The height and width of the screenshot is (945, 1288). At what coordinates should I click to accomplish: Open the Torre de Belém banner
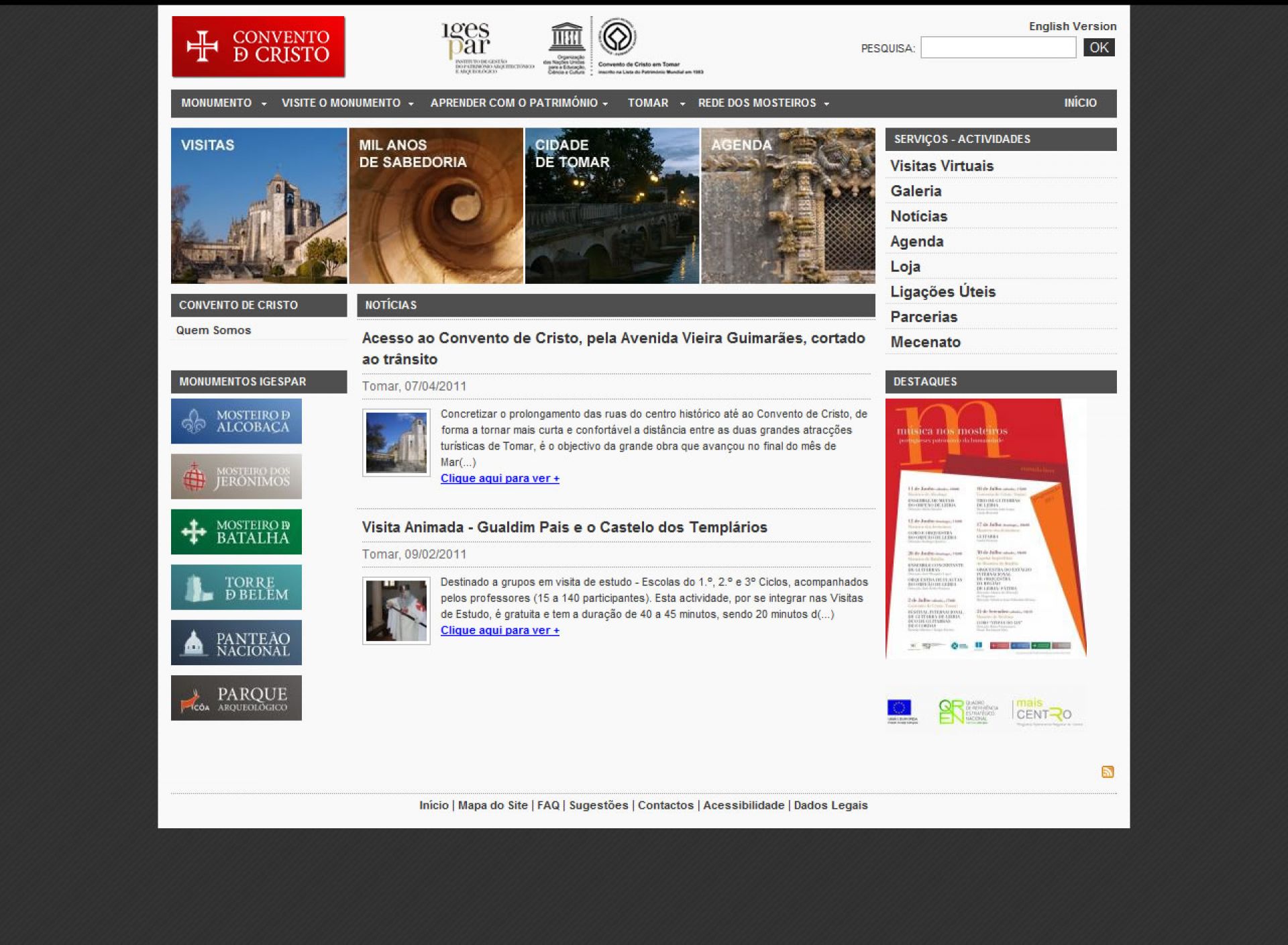(236, 587)
